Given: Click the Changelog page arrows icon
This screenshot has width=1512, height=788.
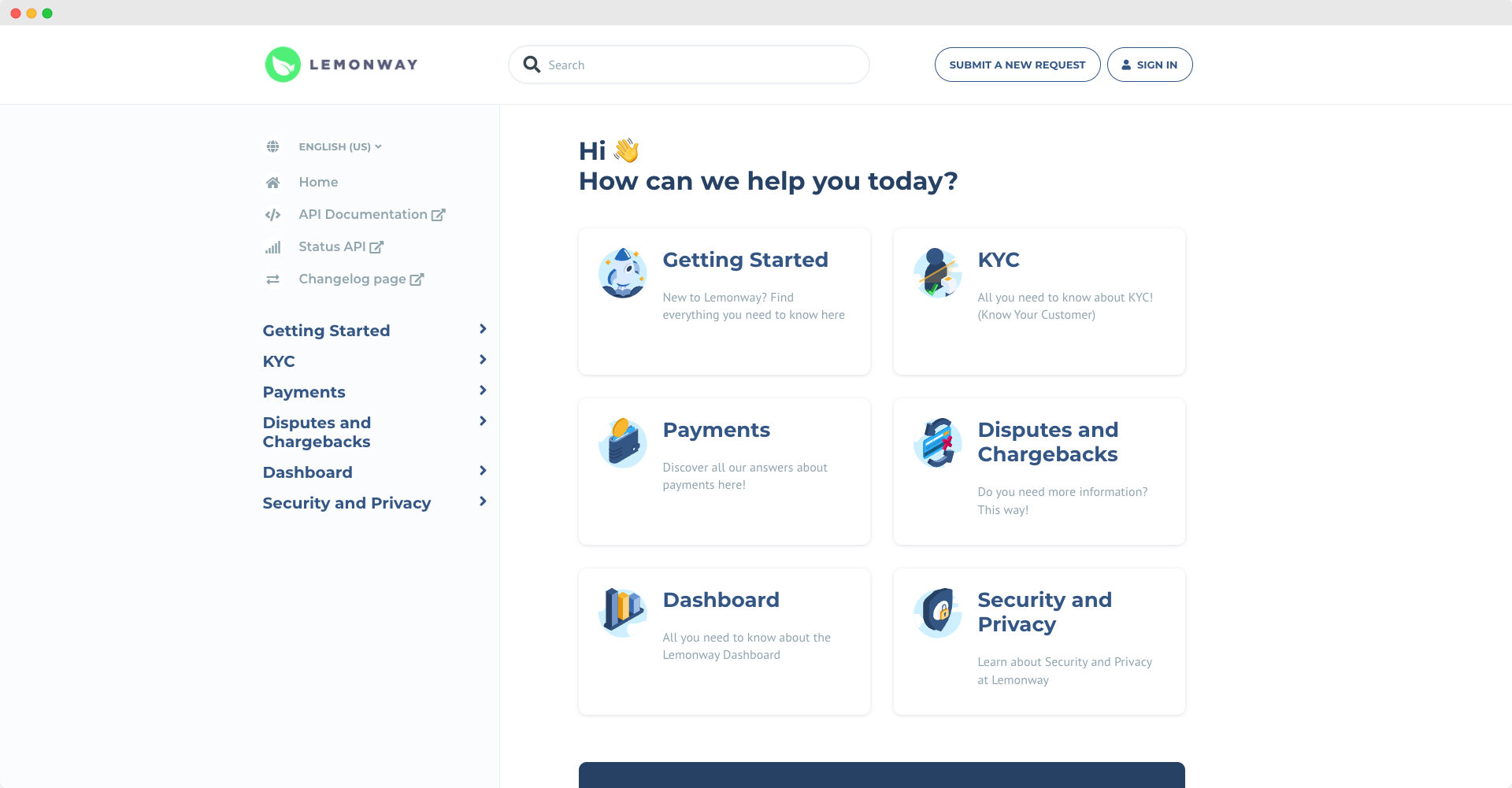Looking at the screenshot, I should [x=272, y=279].
